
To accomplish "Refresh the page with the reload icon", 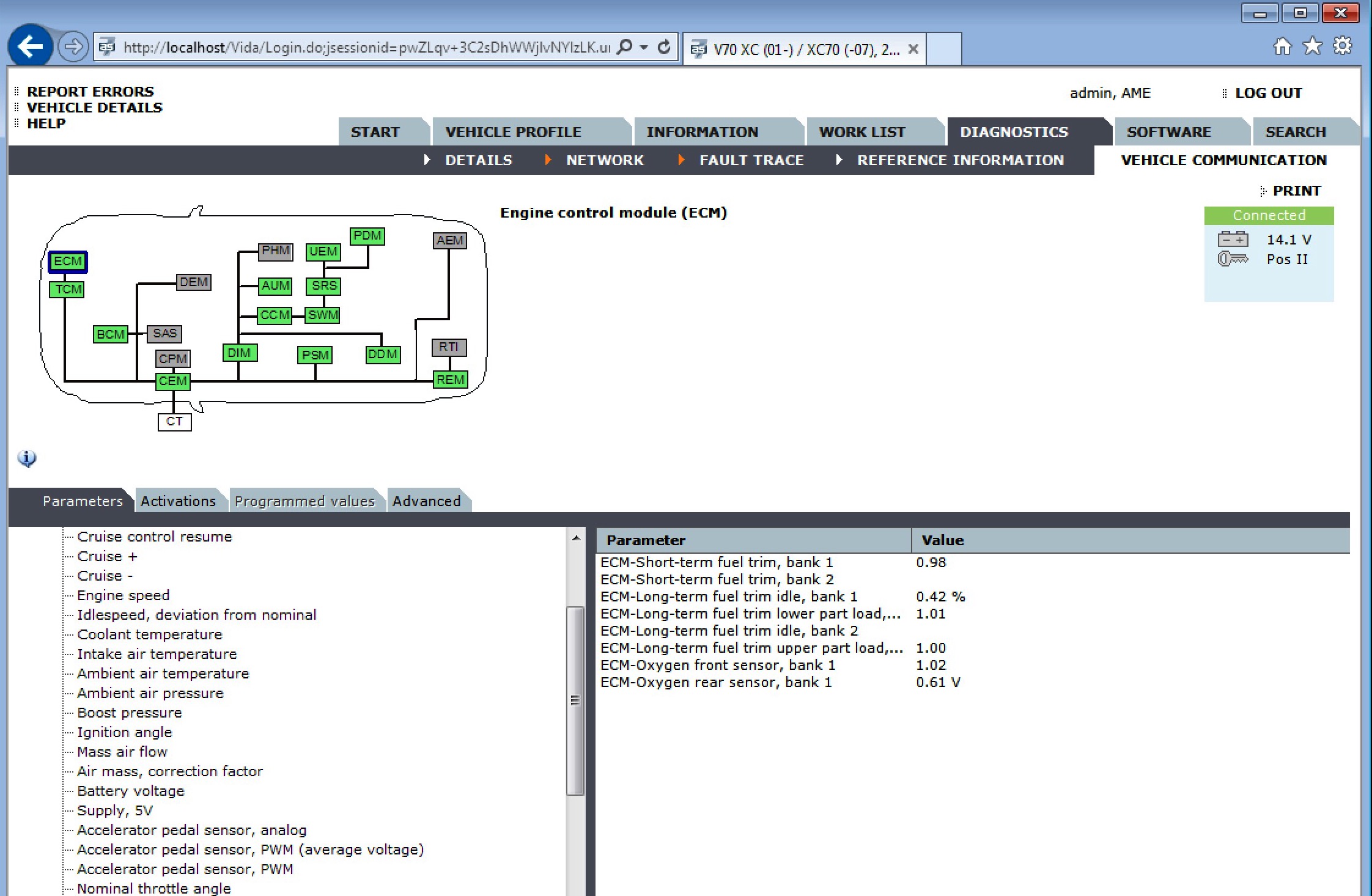I will click(x=664, y=47).
